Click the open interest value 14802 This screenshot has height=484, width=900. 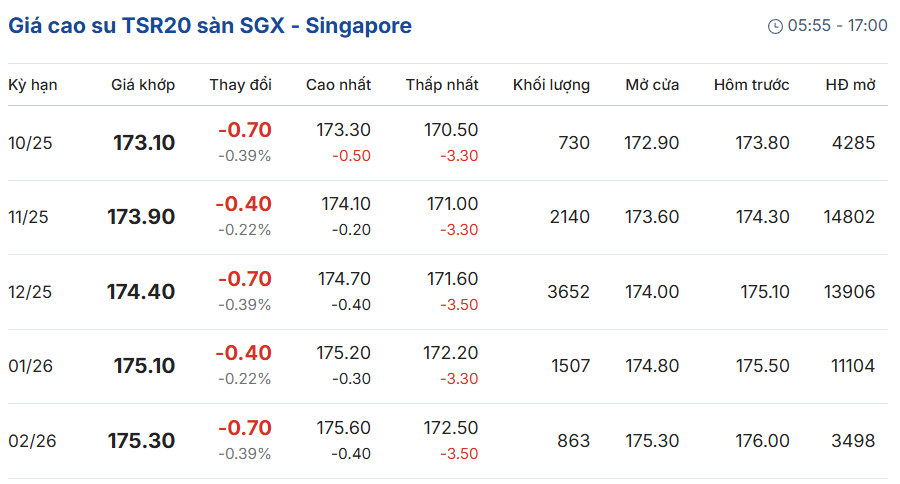pyautogui.click(x=849, y=217)
